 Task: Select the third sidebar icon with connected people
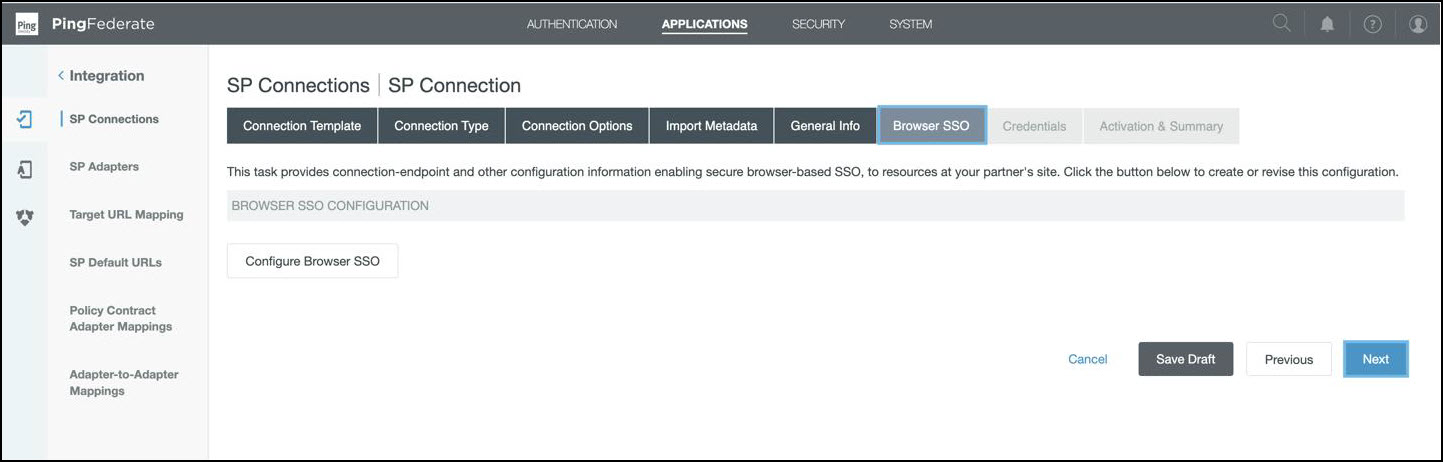[25, 216]
